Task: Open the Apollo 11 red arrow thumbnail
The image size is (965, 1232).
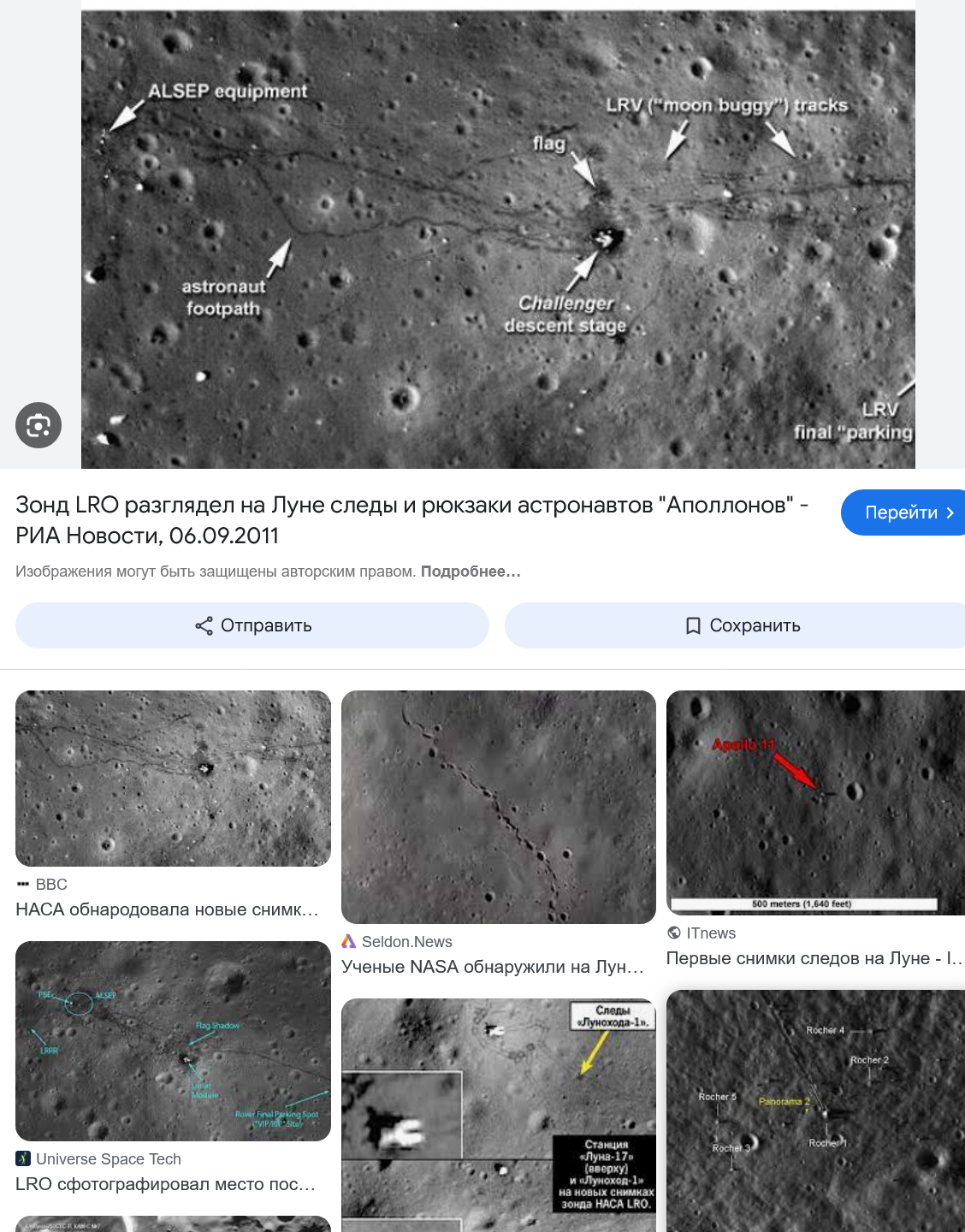Action: (x=815, y=803)
